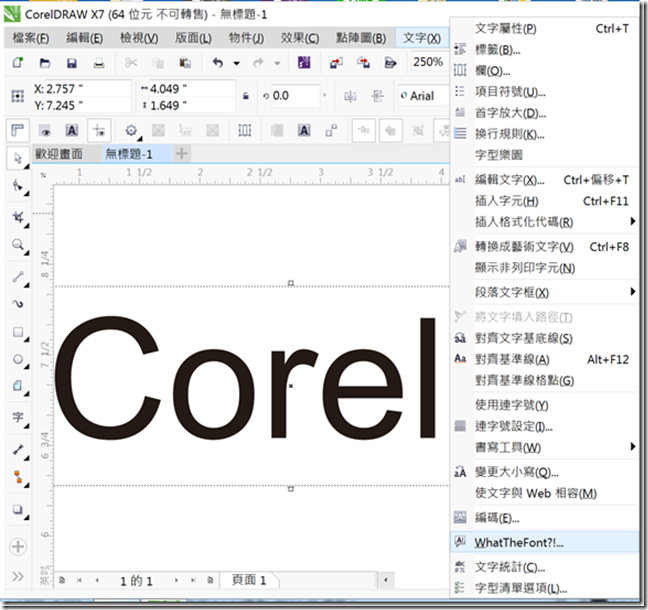The width and height of the screenshot is (648, 610).
Task: Select the Drop shadow tool
Action: (18, 509)
